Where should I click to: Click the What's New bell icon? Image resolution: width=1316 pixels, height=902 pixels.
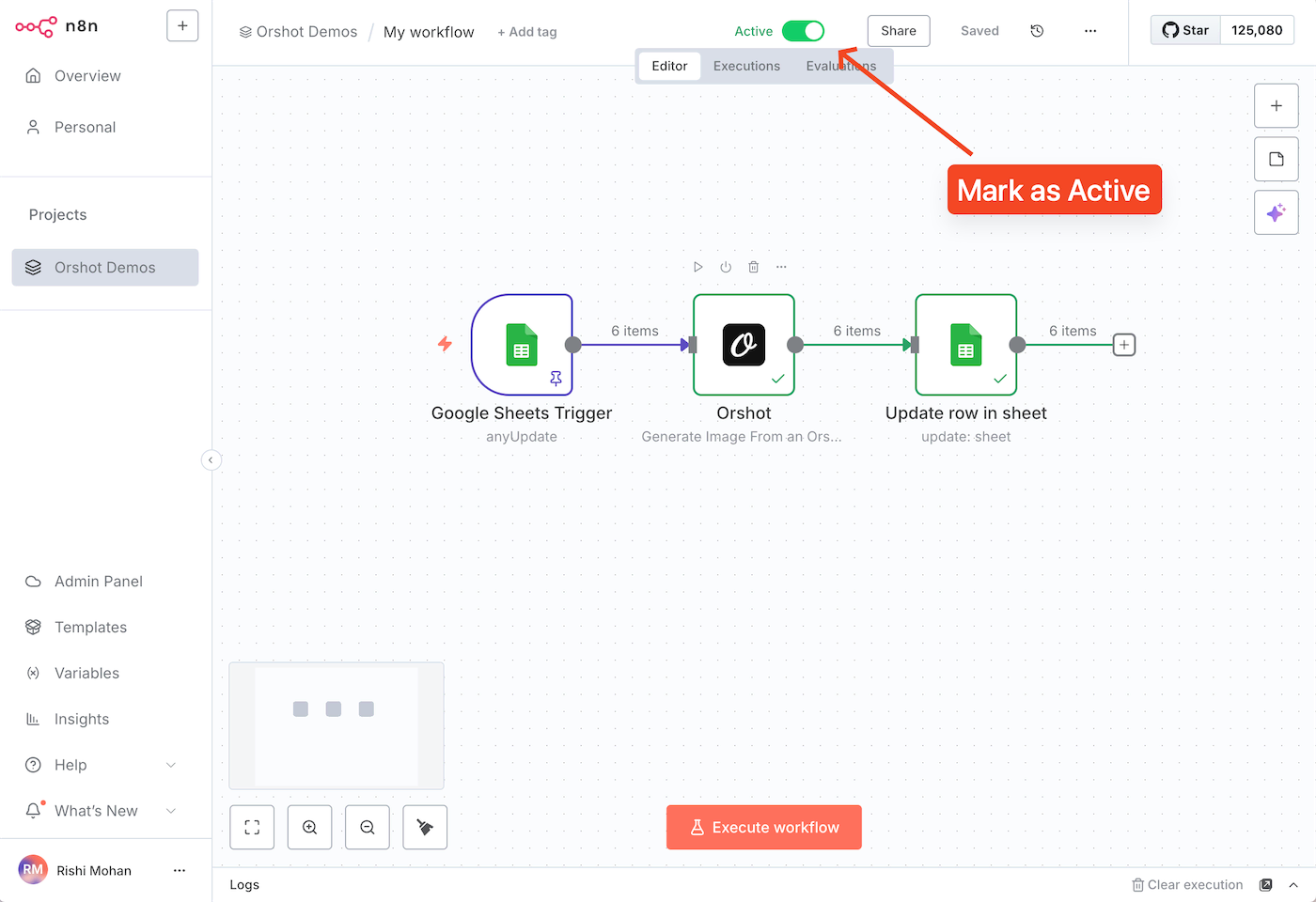point(33,810)
